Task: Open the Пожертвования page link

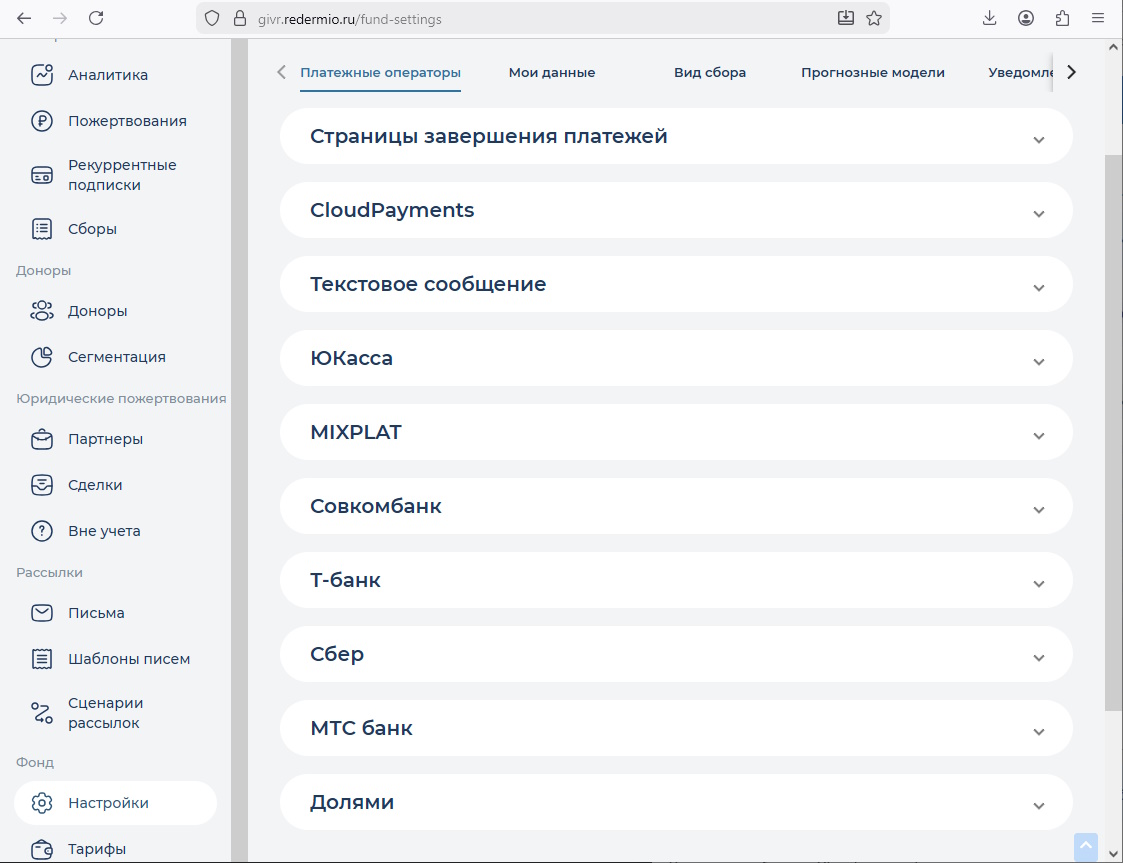Action: tap(127, 121)
